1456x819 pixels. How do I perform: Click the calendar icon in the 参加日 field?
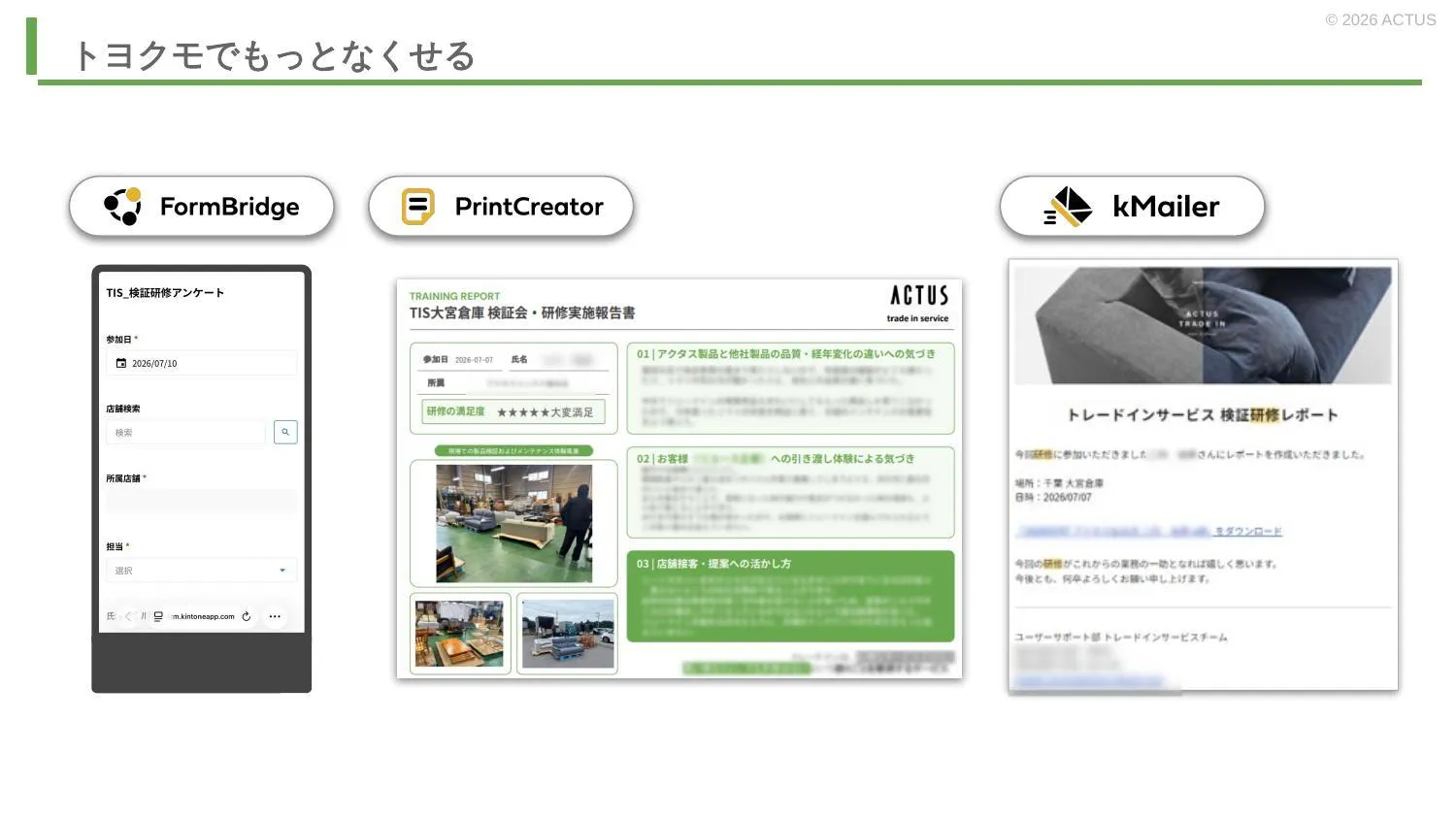[x=121, y=363]
